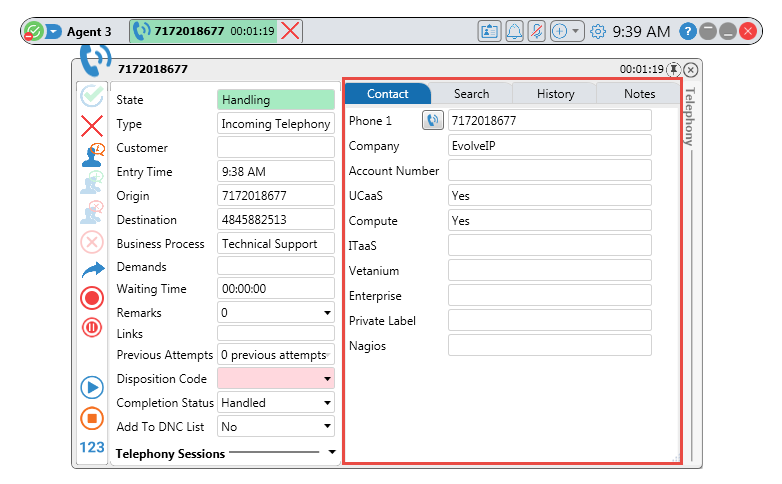Expand the Completion Status dropdown

coord(327,403)
